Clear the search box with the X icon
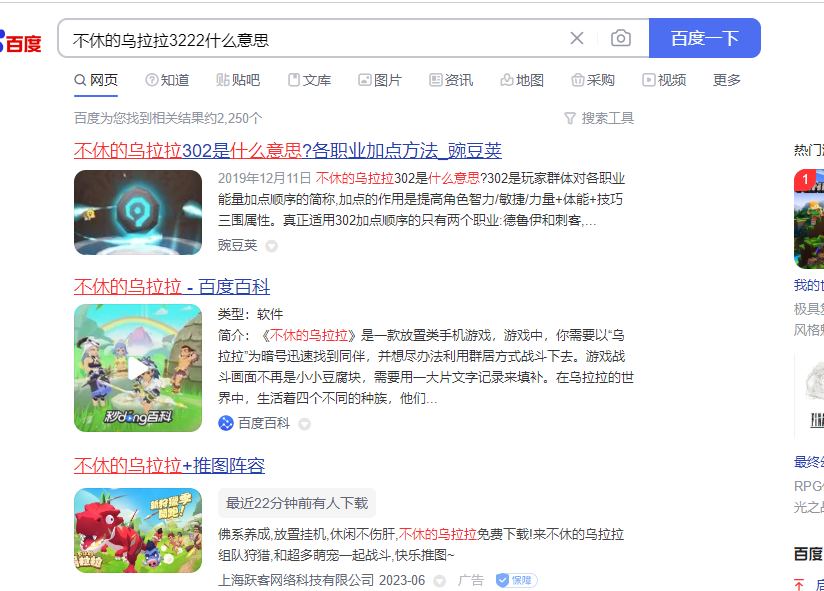 click(x=576, y=38)
